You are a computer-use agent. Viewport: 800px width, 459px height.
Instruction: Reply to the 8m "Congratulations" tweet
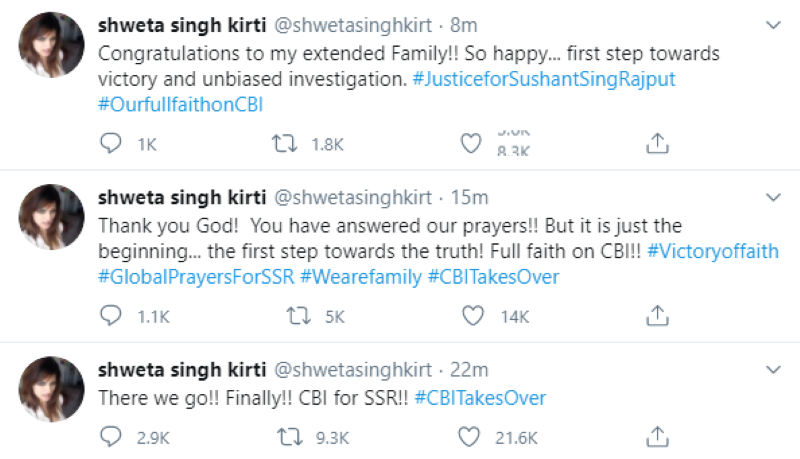tap(111, 144)
